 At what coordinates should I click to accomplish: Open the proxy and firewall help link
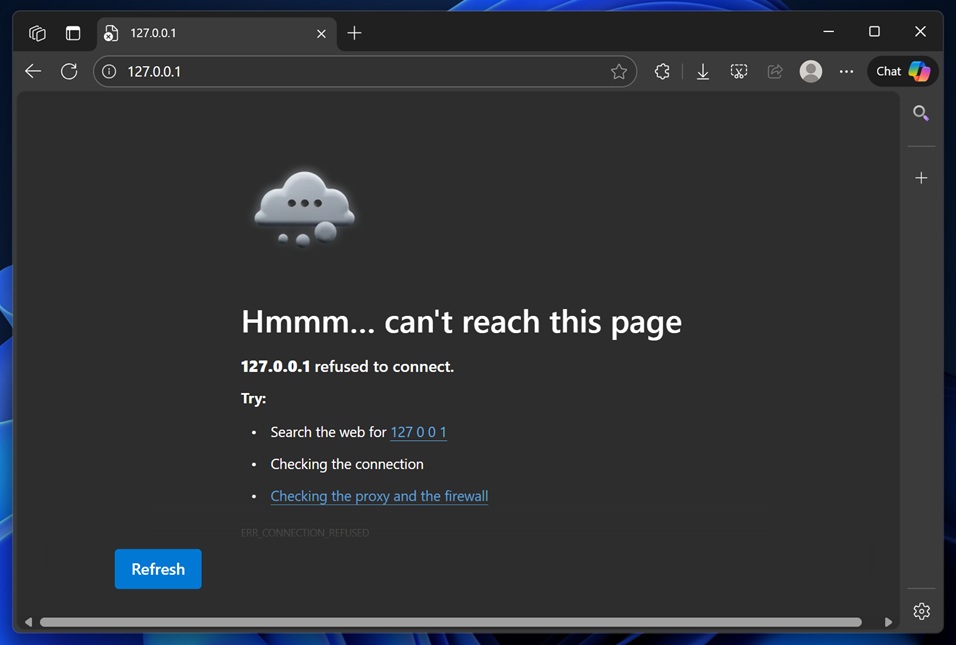pos(379,496)
